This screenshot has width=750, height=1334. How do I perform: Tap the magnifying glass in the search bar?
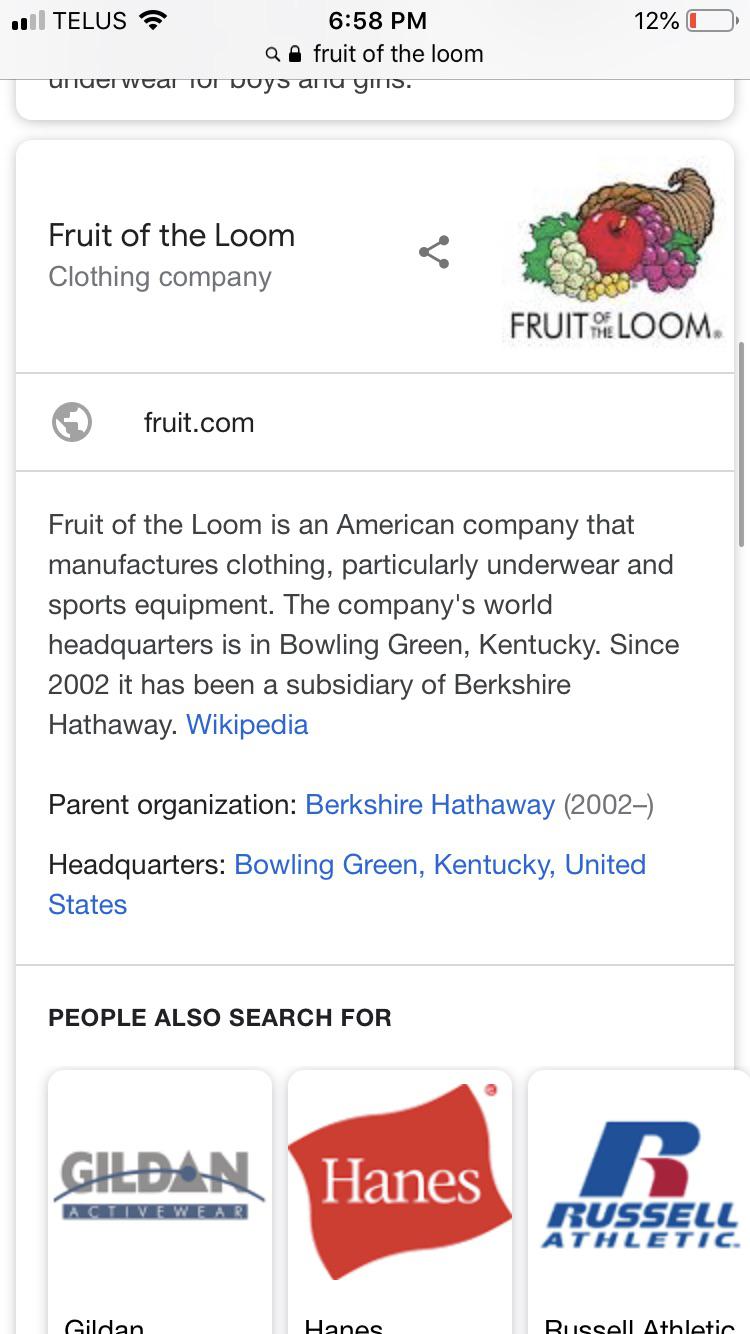point(272,54)
